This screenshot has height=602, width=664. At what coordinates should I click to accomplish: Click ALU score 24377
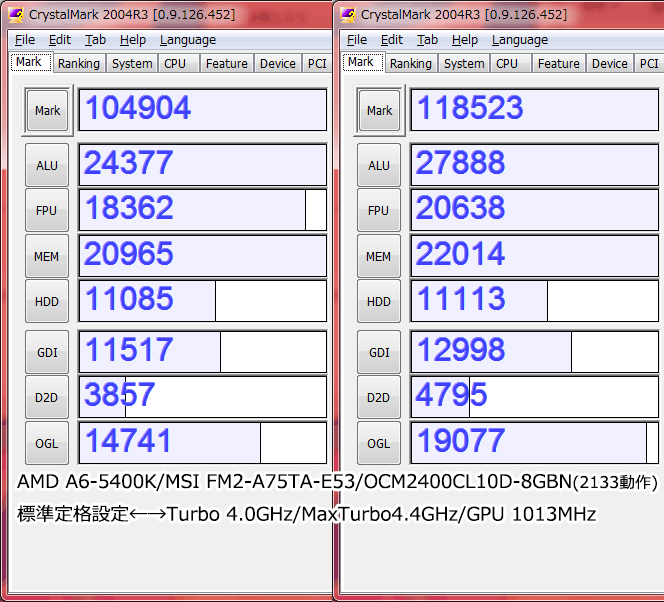coord(203,165)
